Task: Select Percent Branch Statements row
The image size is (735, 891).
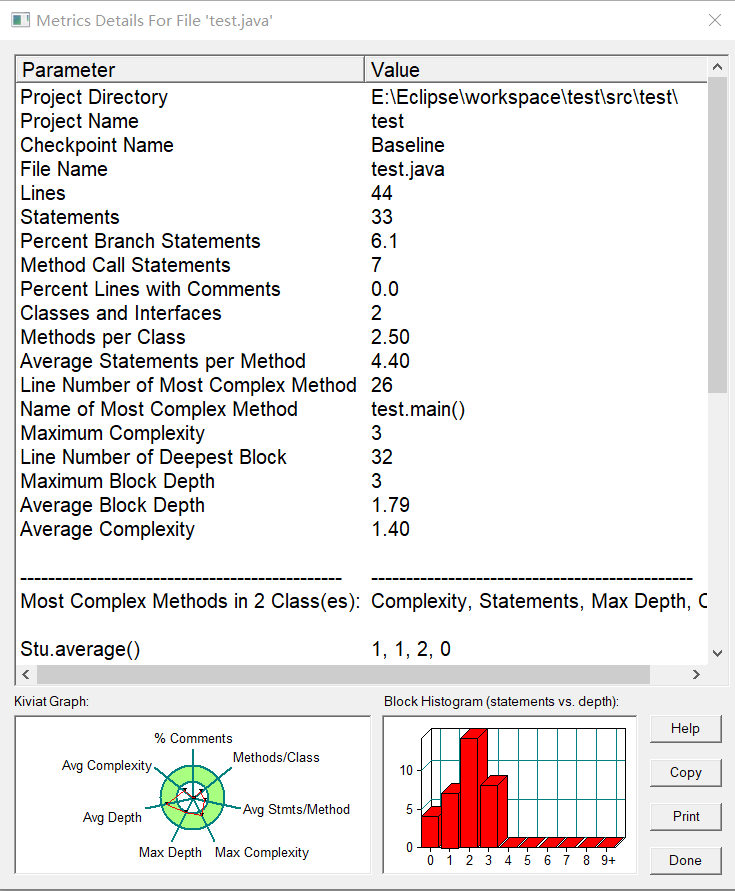Action: 362,241
